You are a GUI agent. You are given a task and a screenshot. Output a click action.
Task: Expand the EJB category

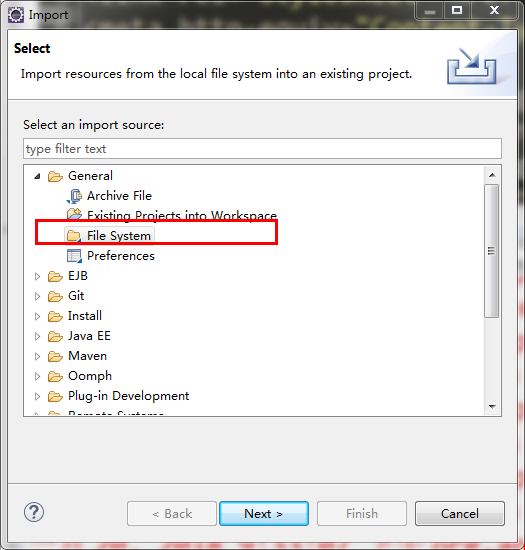coord(38,276)
